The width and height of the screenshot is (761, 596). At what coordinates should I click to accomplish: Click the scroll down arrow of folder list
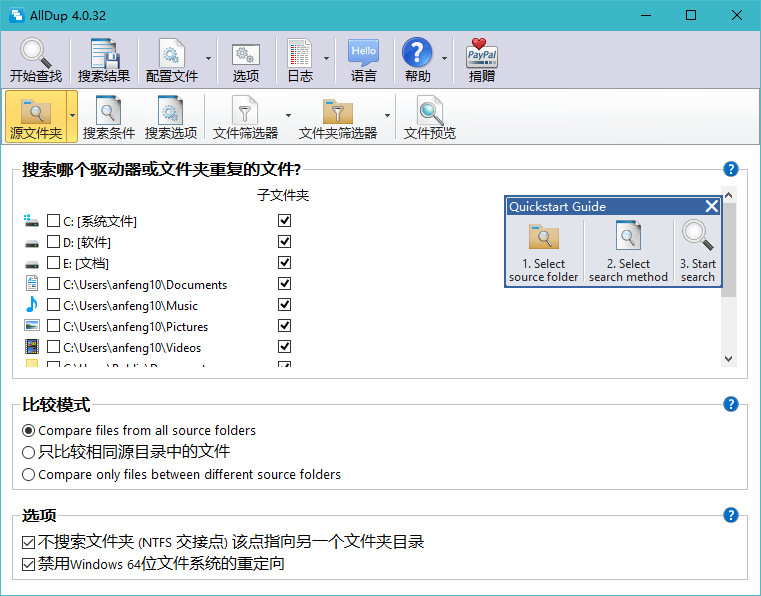coord(728,359)
